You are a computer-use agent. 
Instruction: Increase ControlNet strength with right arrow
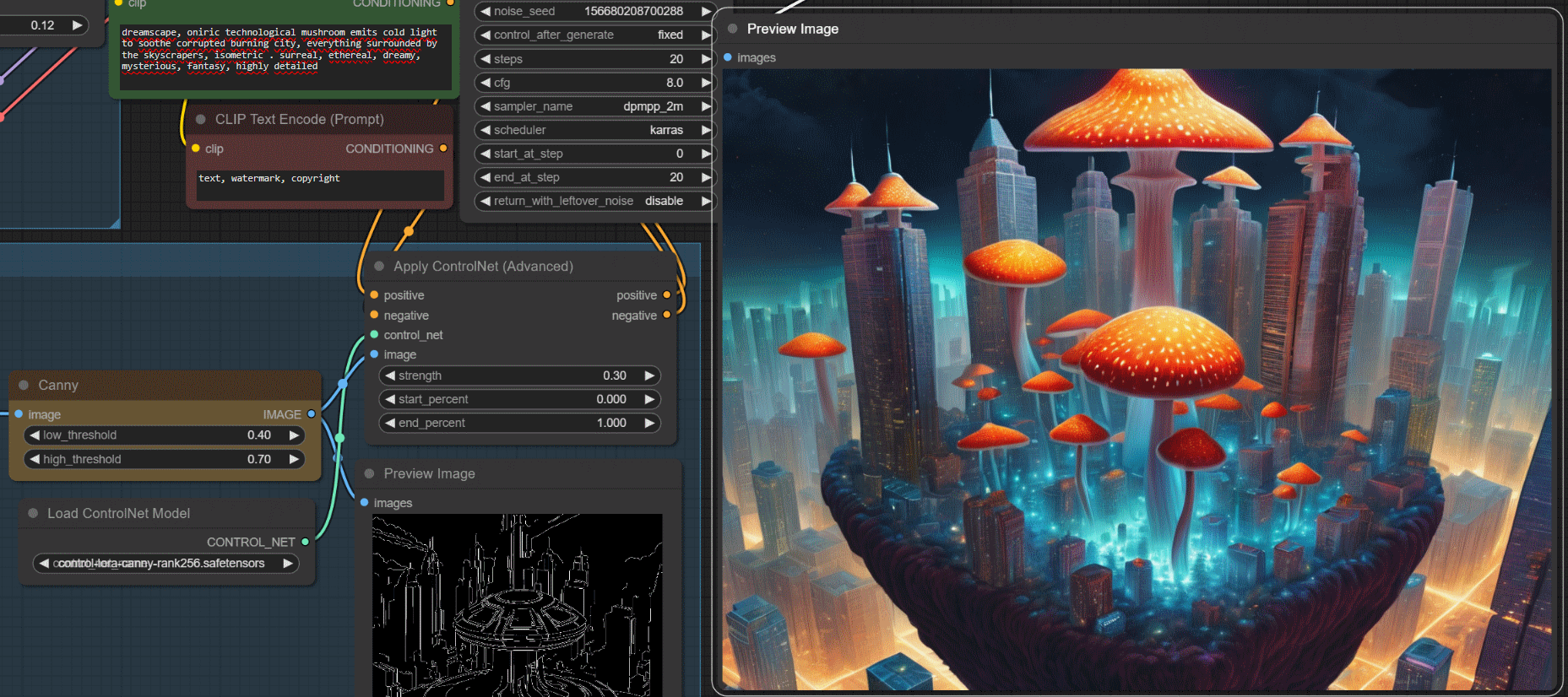(x=649, y=376)
